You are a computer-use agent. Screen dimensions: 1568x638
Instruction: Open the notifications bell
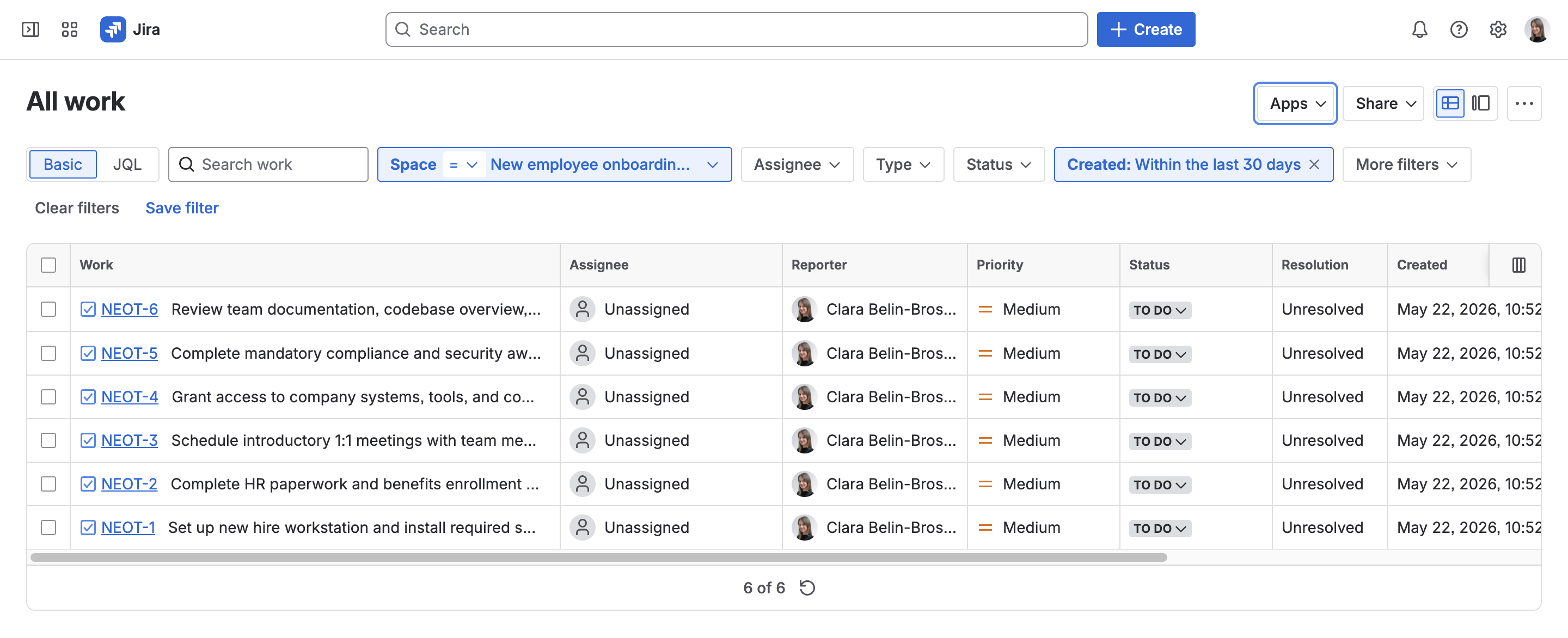coord(1419,29)
